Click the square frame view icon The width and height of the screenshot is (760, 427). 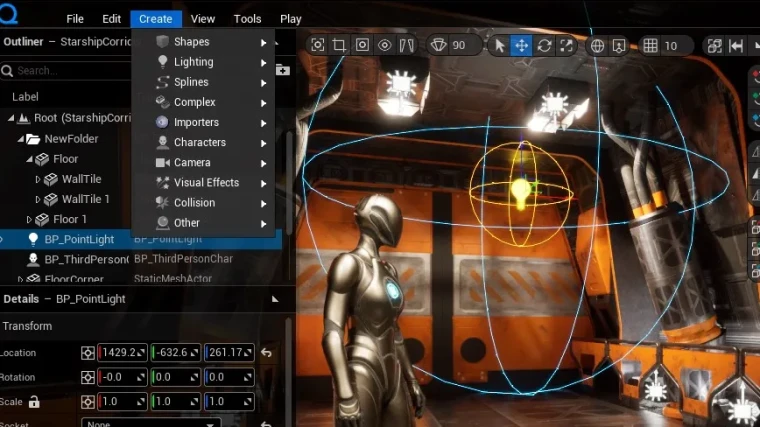[x=362, y=46]
